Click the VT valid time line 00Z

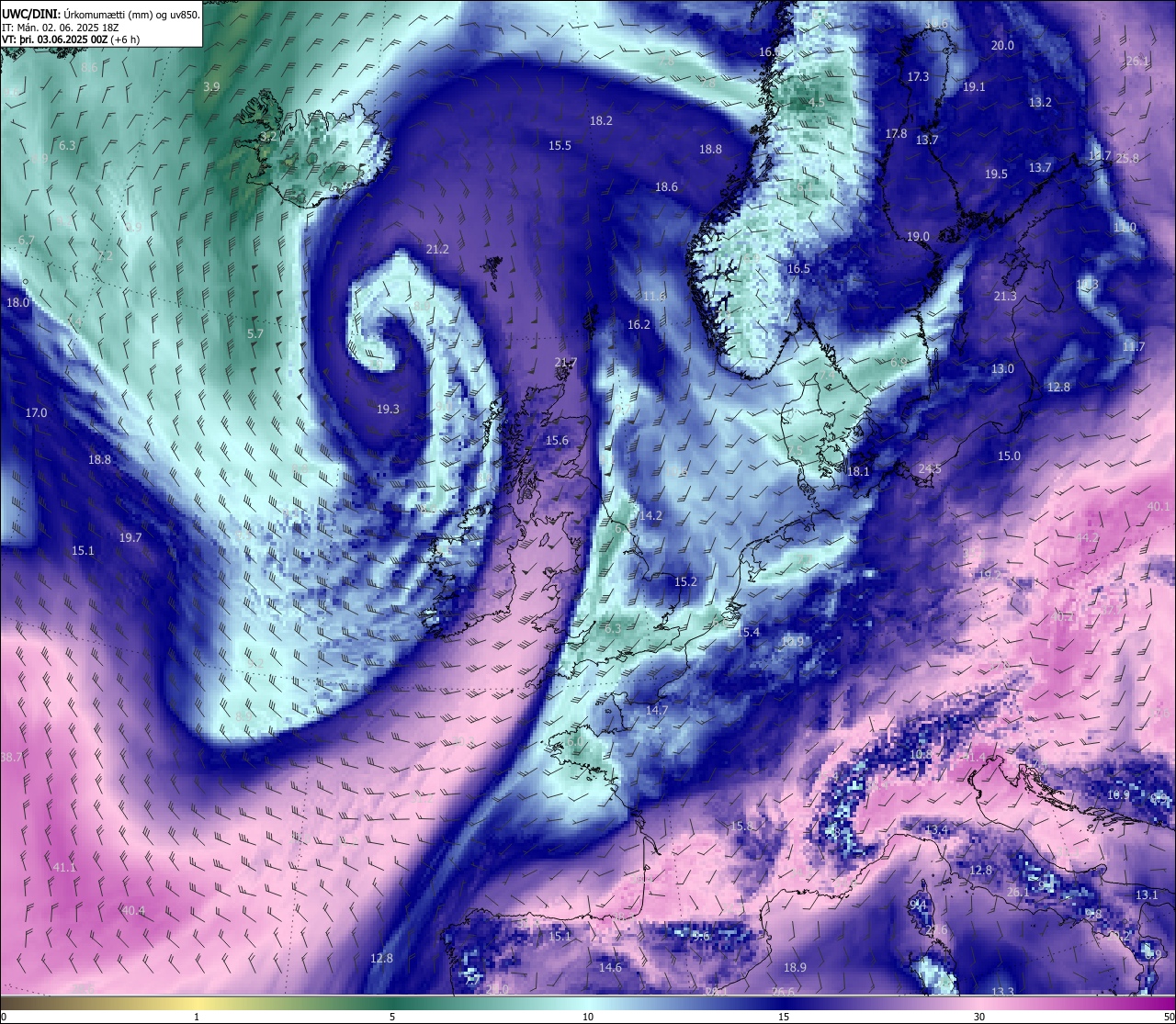point(71,39)
